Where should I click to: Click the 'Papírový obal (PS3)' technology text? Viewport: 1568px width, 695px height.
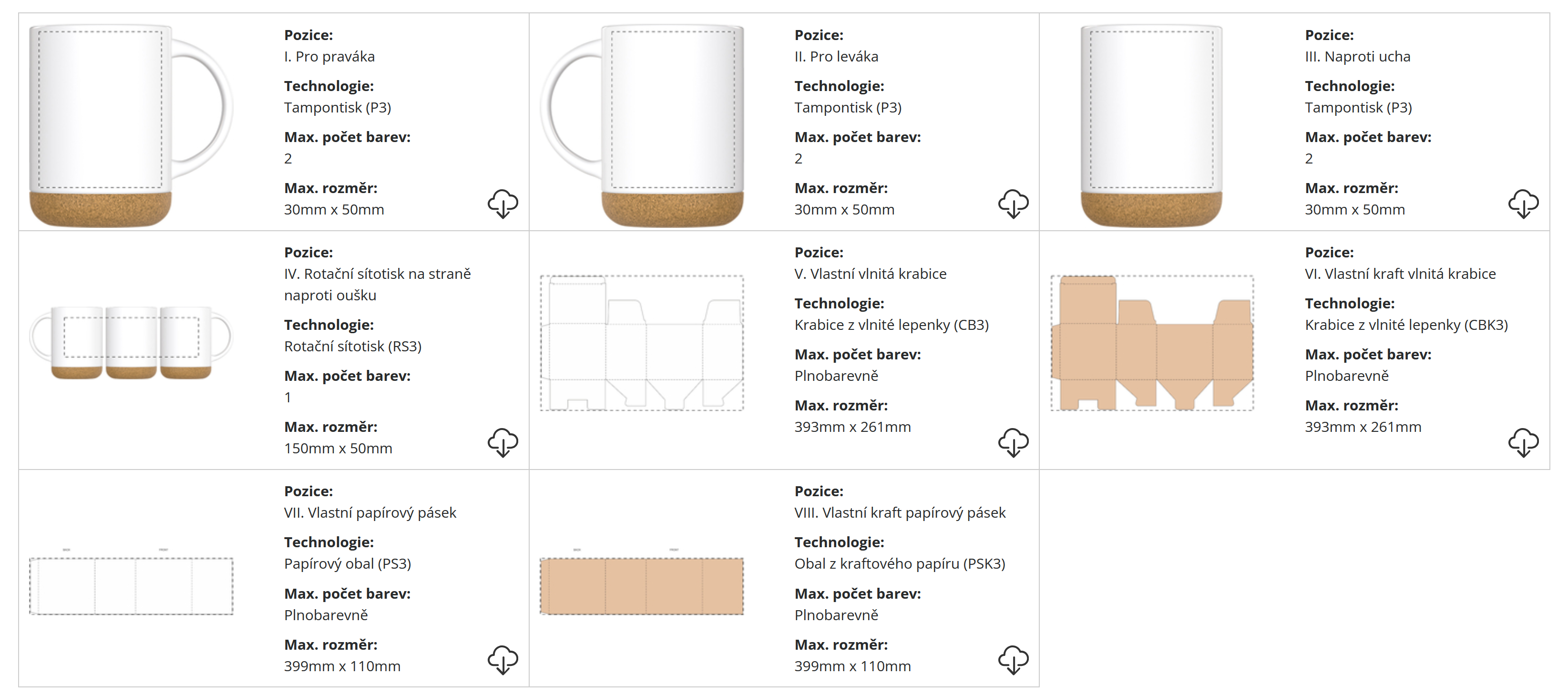click(347, 563)
